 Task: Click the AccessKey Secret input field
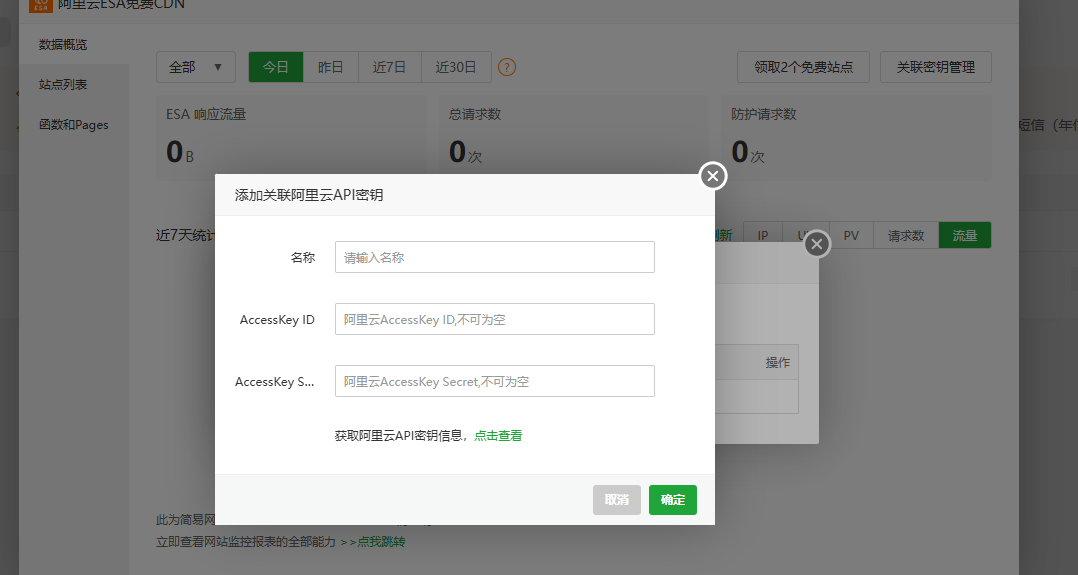(494, 381)
